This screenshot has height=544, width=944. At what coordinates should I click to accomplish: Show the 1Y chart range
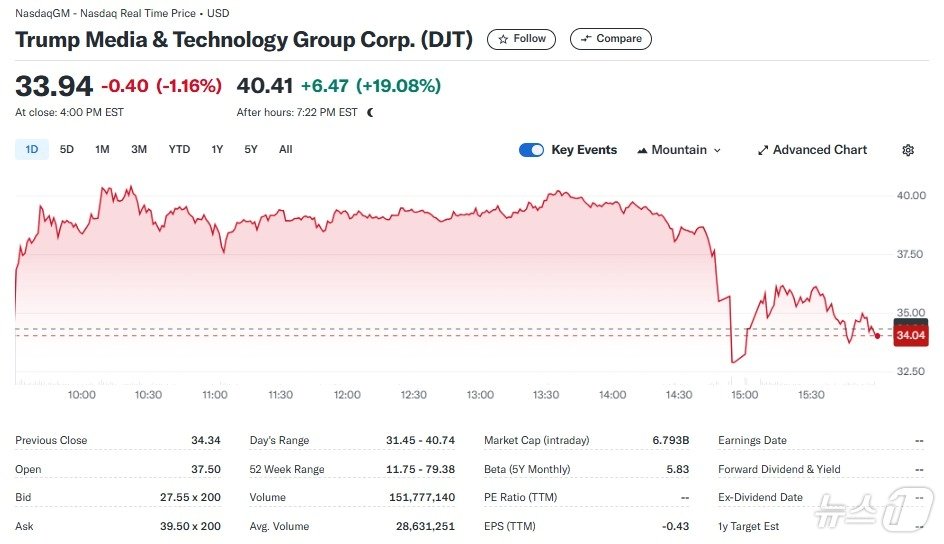[217, 150]
